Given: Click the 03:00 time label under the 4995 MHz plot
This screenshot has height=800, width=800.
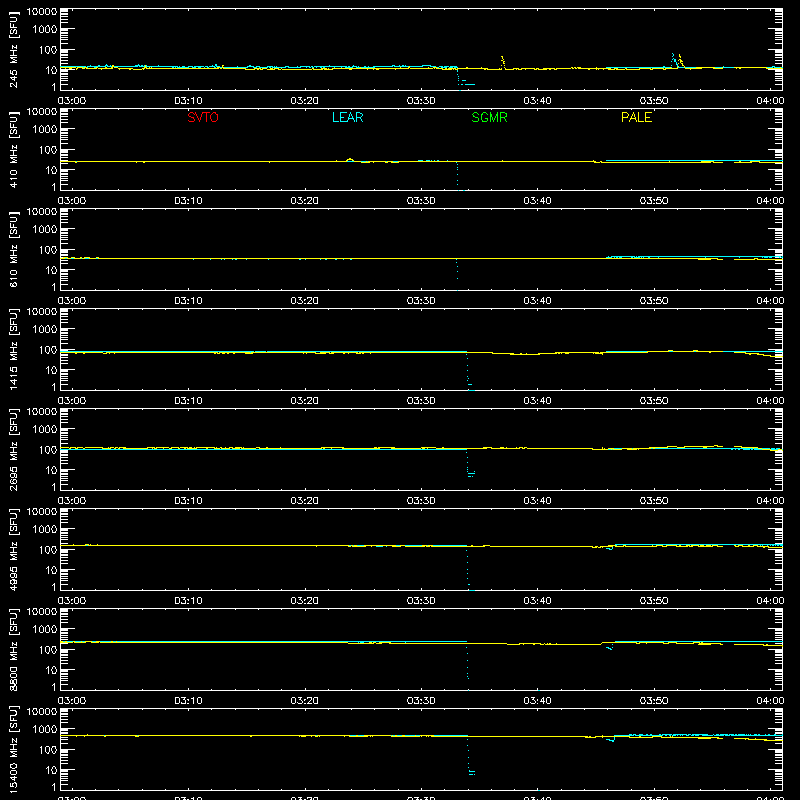Looking at the screenshot, I should click(72, 601).
